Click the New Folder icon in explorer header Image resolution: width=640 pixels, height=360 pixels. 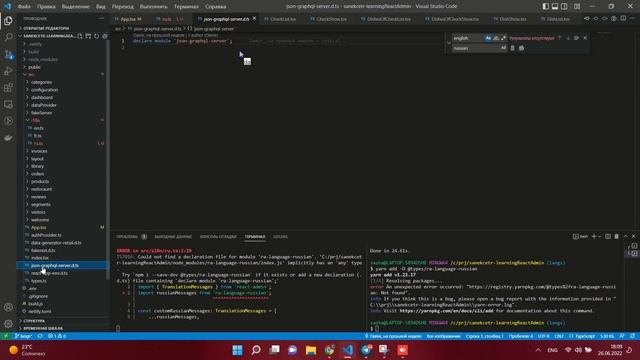pyautogui.click(x=88, y=36)
